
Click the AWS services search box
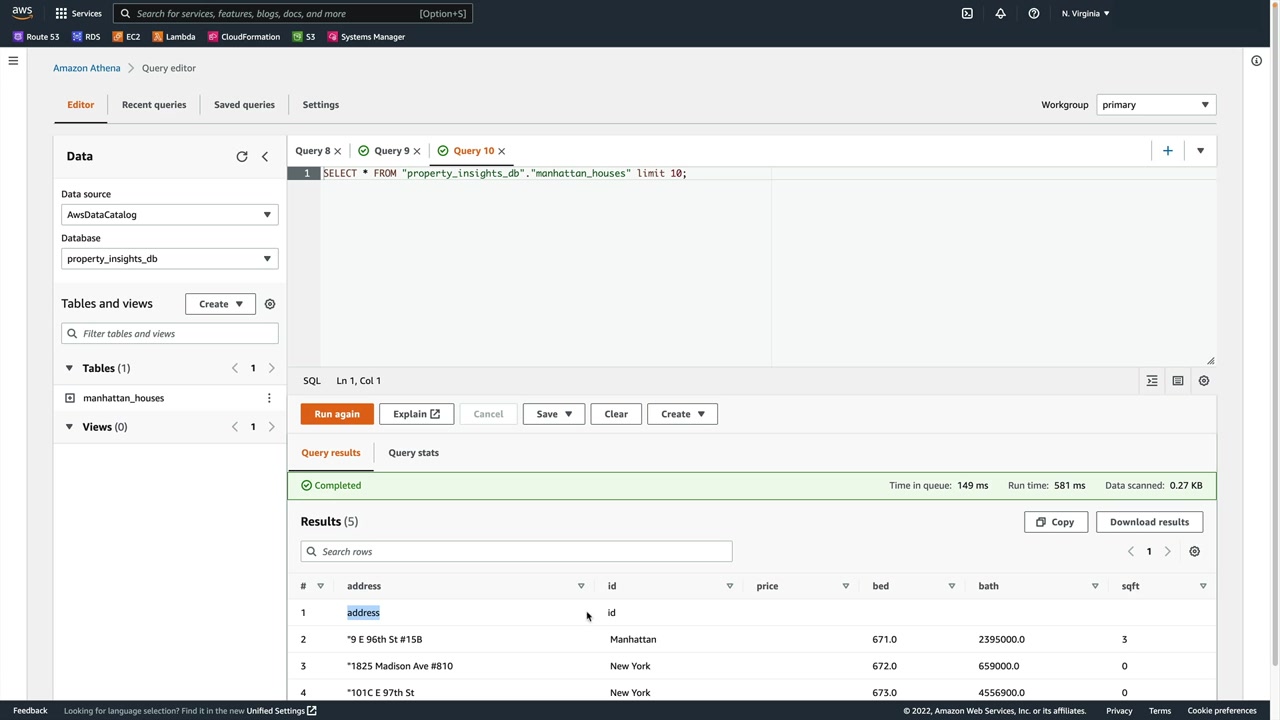(x=292, y=13)
